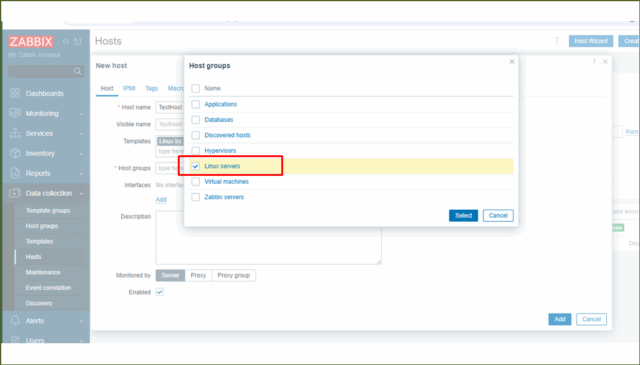Toggle the select-all Name checkbox
This screenshot has height=365, width=640.
click(196, 88)
